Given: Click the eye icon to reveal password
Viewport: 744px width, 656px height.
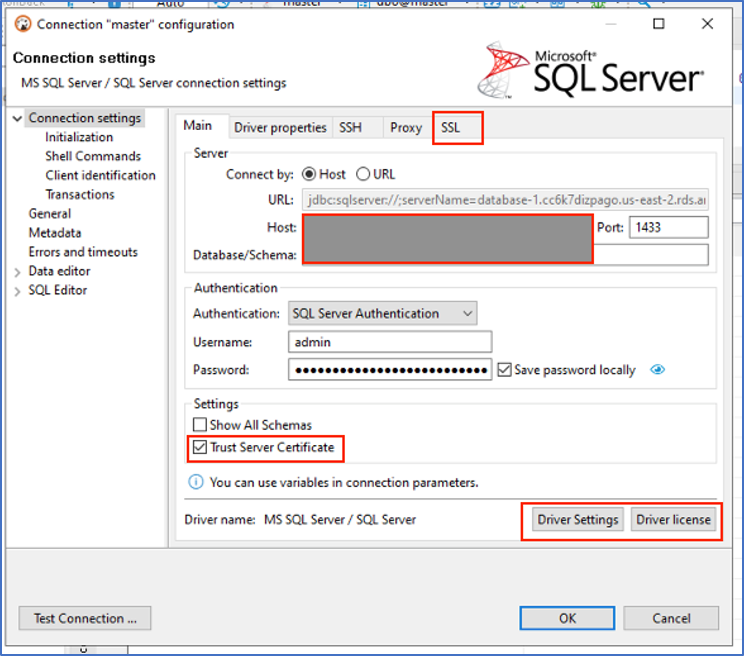Looking at the screenshot, I should pyautogui.click(x=657, y=370).
